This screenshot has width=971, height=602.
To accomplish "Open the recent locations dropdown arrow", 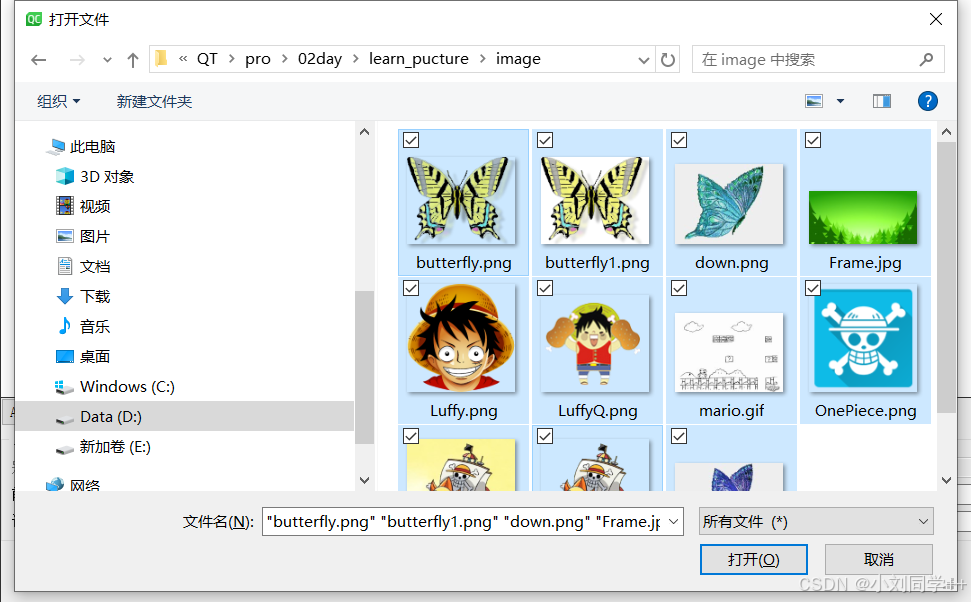I will (107, 60).
